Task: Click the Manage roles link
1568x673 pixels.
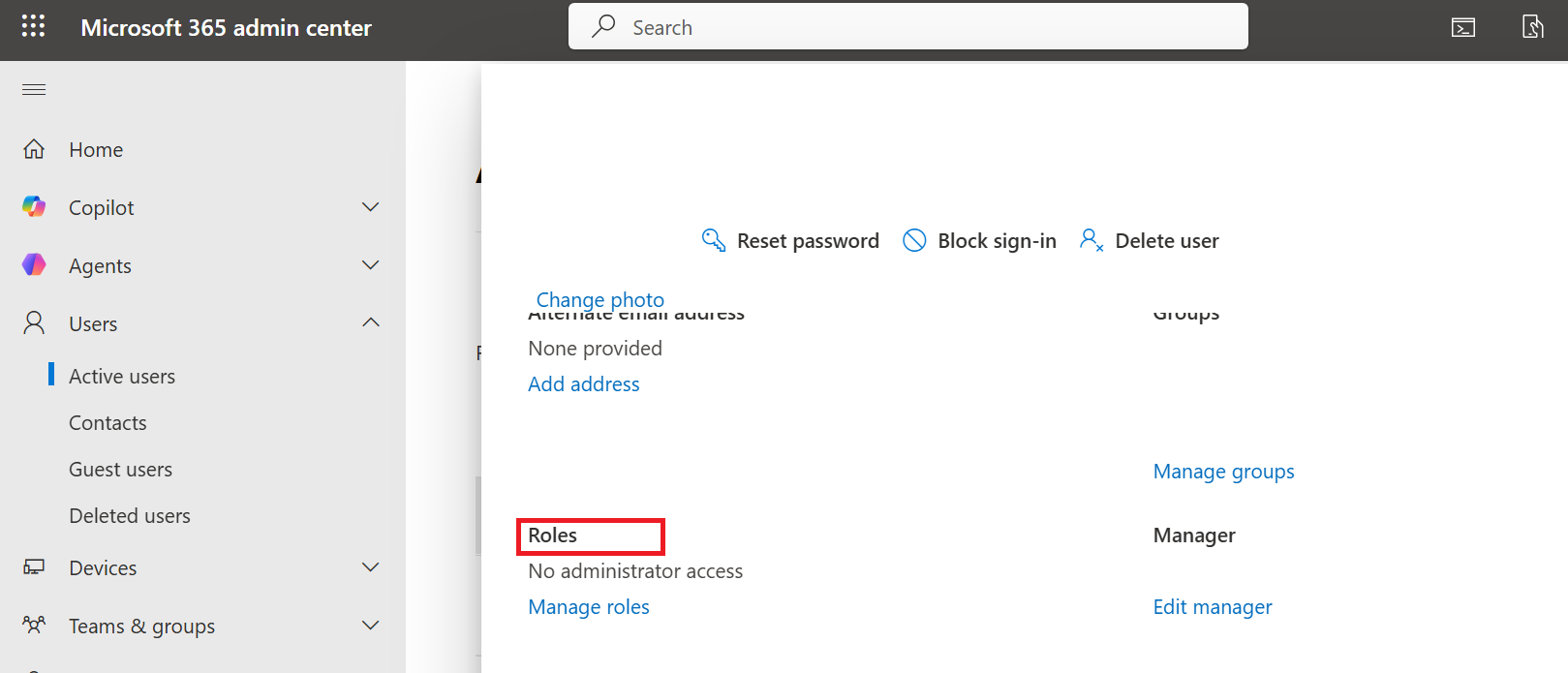Action: (x=589, y=607)
